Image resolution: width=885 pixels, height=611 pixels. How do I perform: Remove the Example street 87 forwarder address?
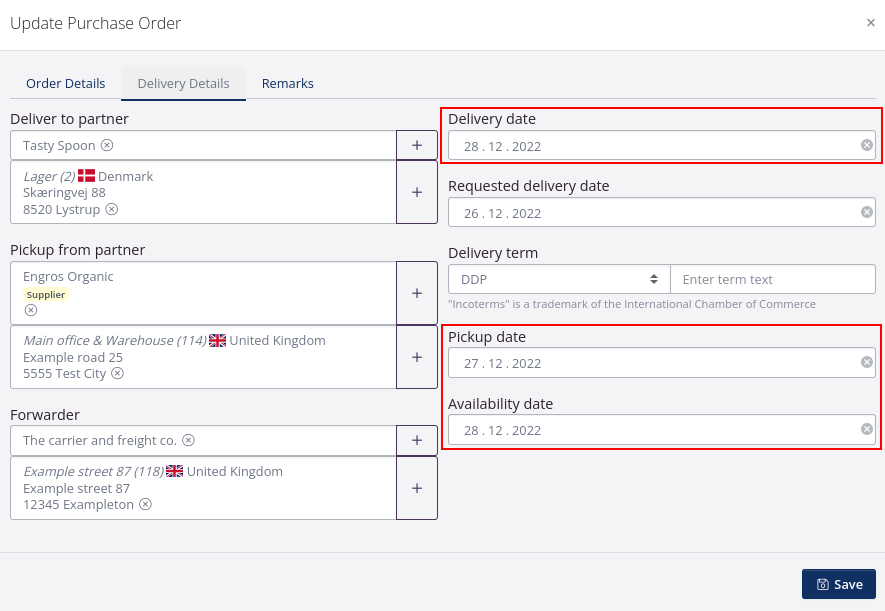click(145, 505)
